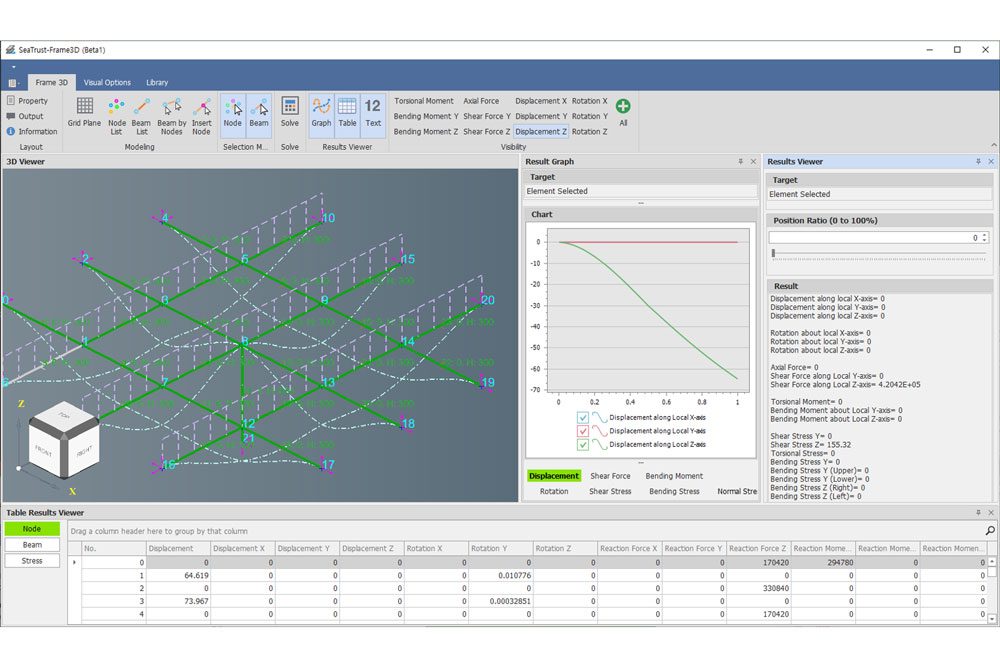Open the application menu button
The width and height of the screenshot is (1000, 667).
tap(13, 83)
